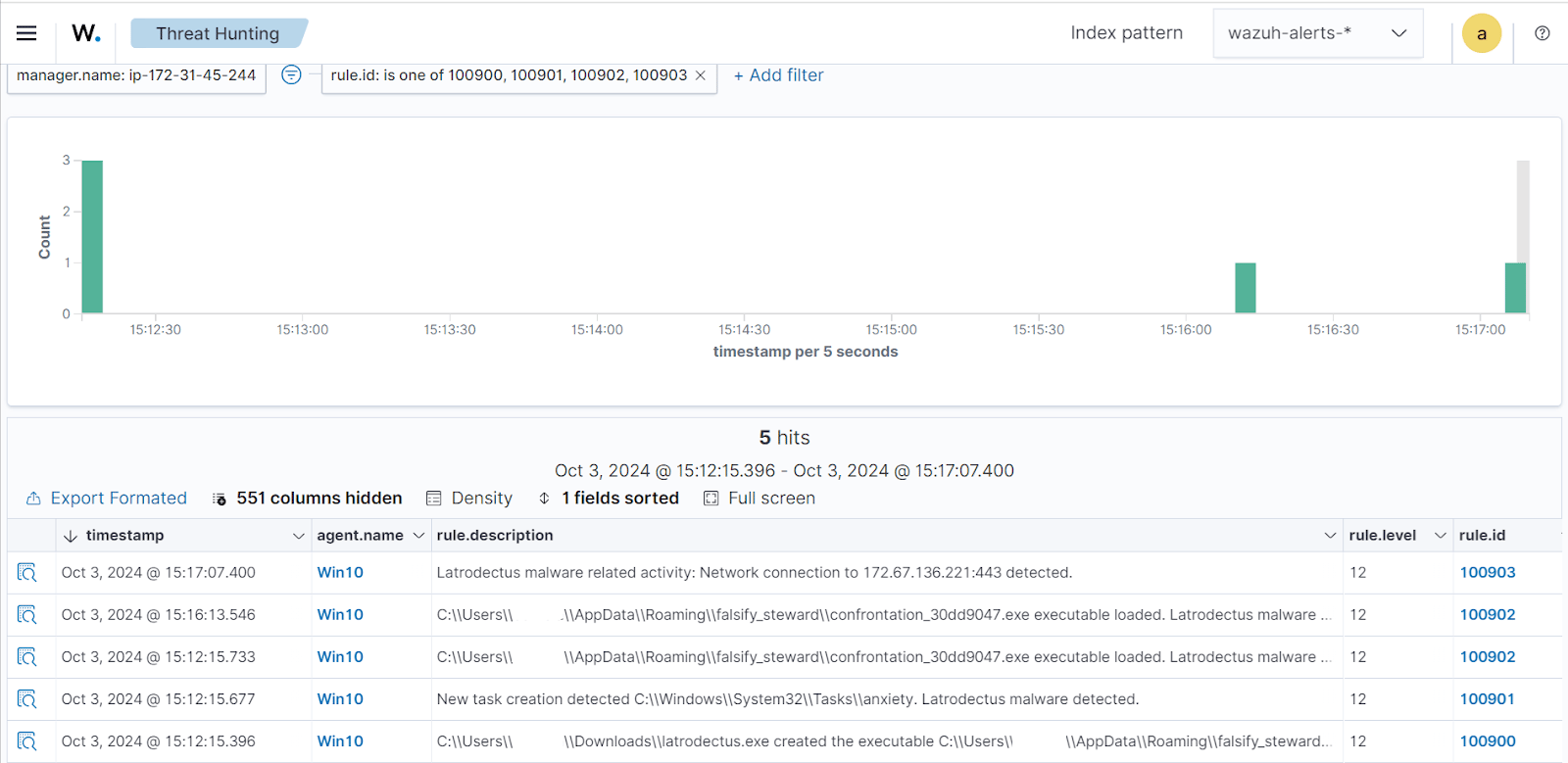Open the filter options circle icon
This screenshot has width=1568, height=763.
291,75
